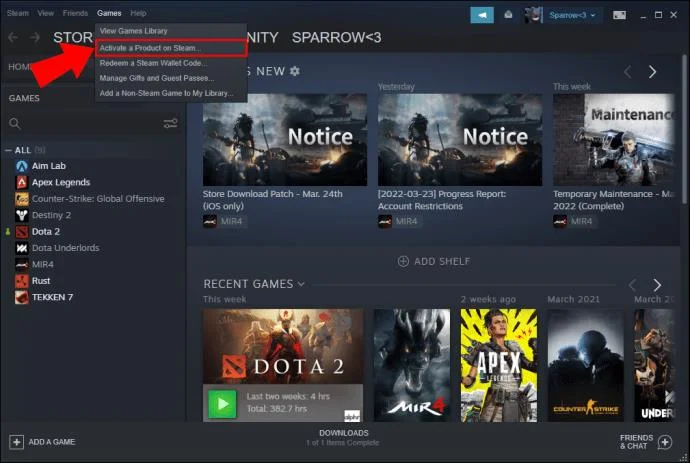Image resolution: width=690 pixels, height=463 pixels.
Task: Play Dota 2 with green play button
Action: (x=222, y=404)
